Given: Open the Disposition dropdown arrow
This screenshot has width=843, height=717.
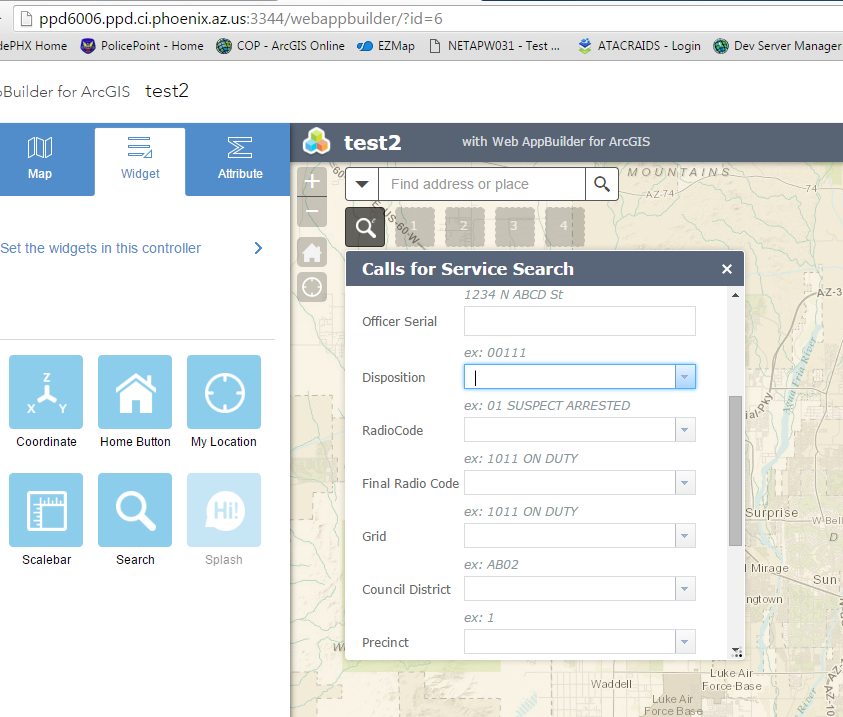Looking at the screenshot, I should pos(685,377).
